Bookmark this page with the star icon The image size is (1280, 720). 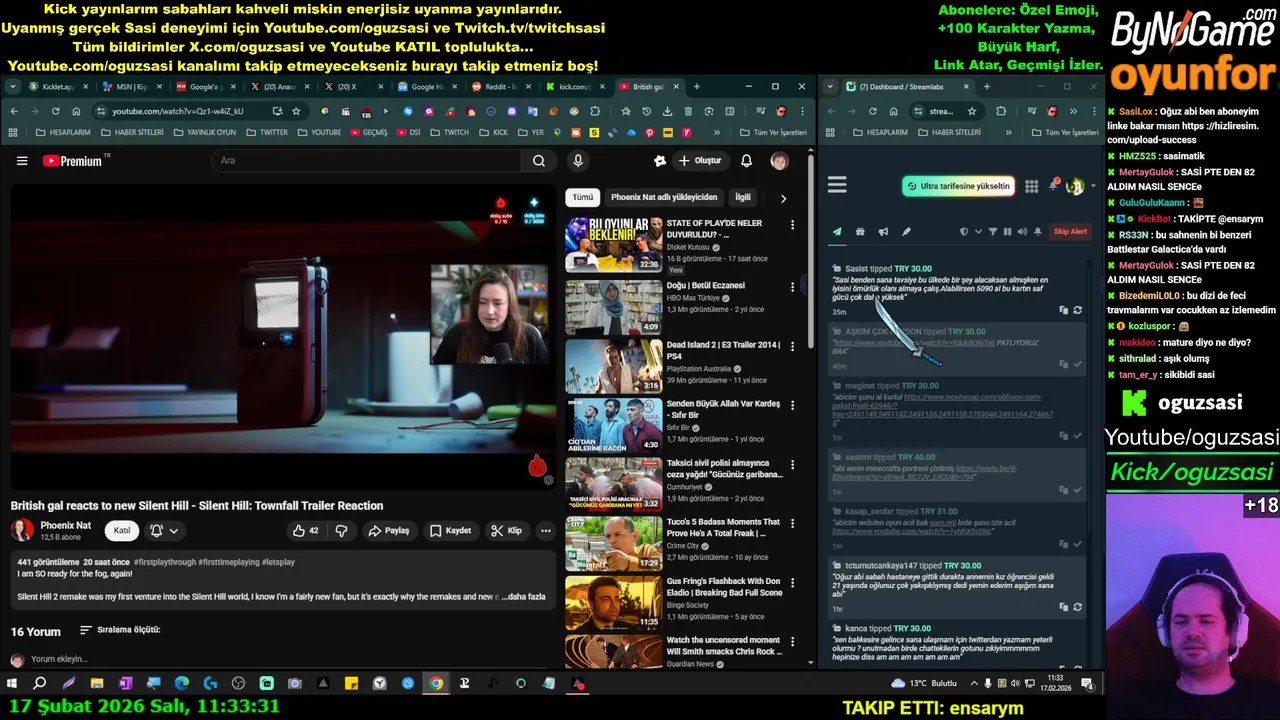tap(296, 111)
